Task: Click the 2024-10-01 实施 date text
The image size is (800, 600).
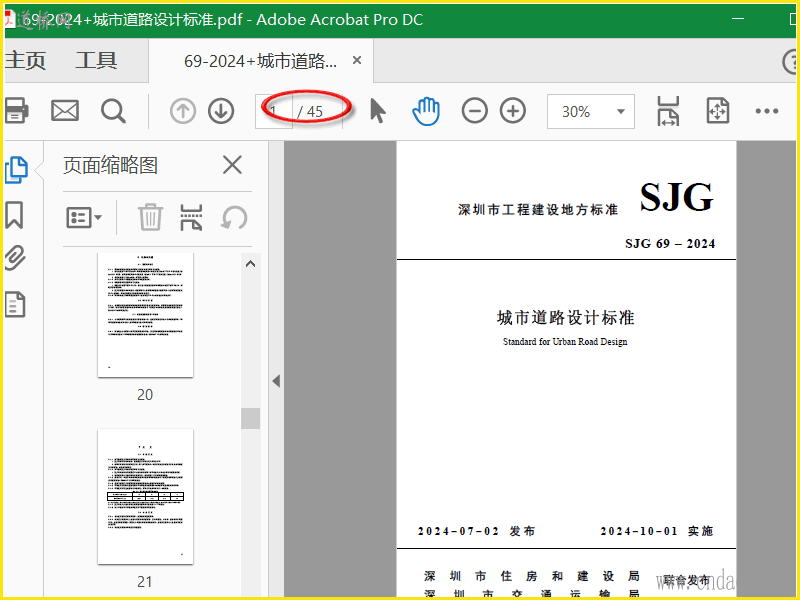Action: coord(657,531)
